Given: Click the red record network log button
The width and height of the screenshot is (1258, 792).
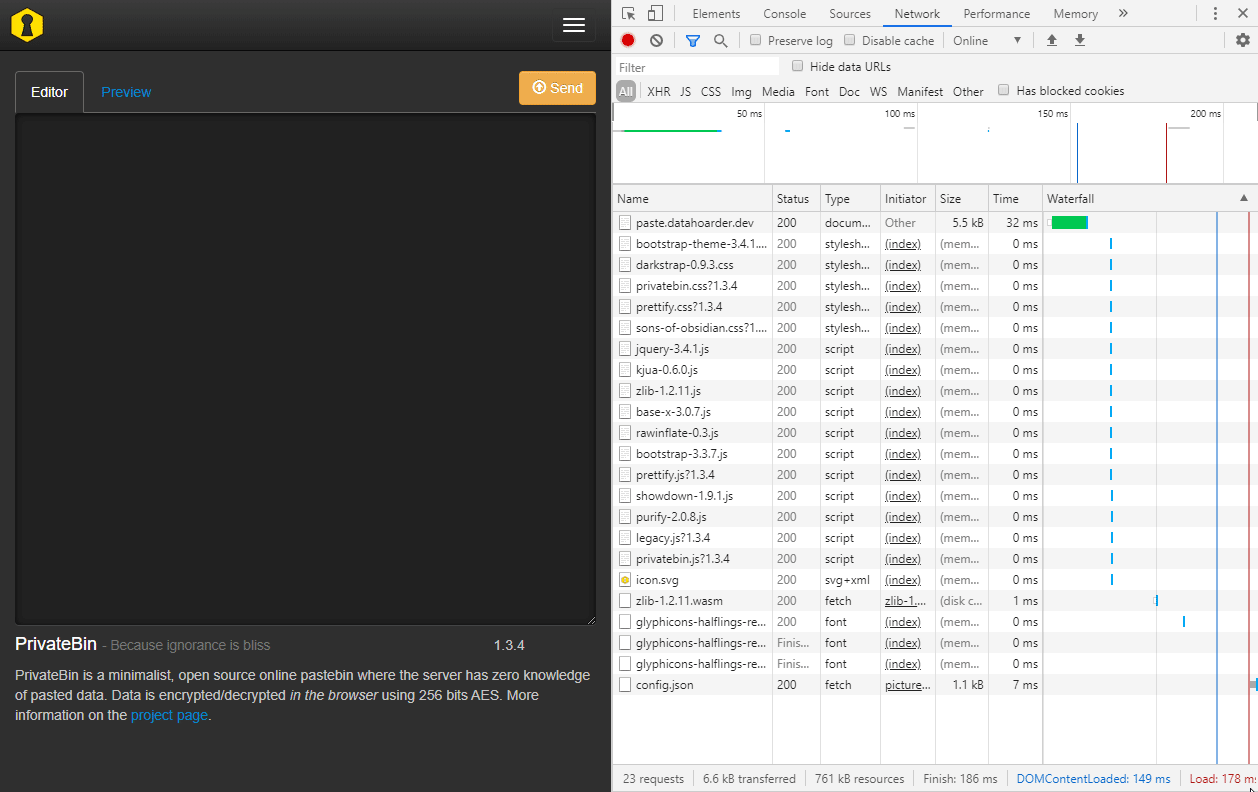Looking at the screenshot, I should pos(628,40).
